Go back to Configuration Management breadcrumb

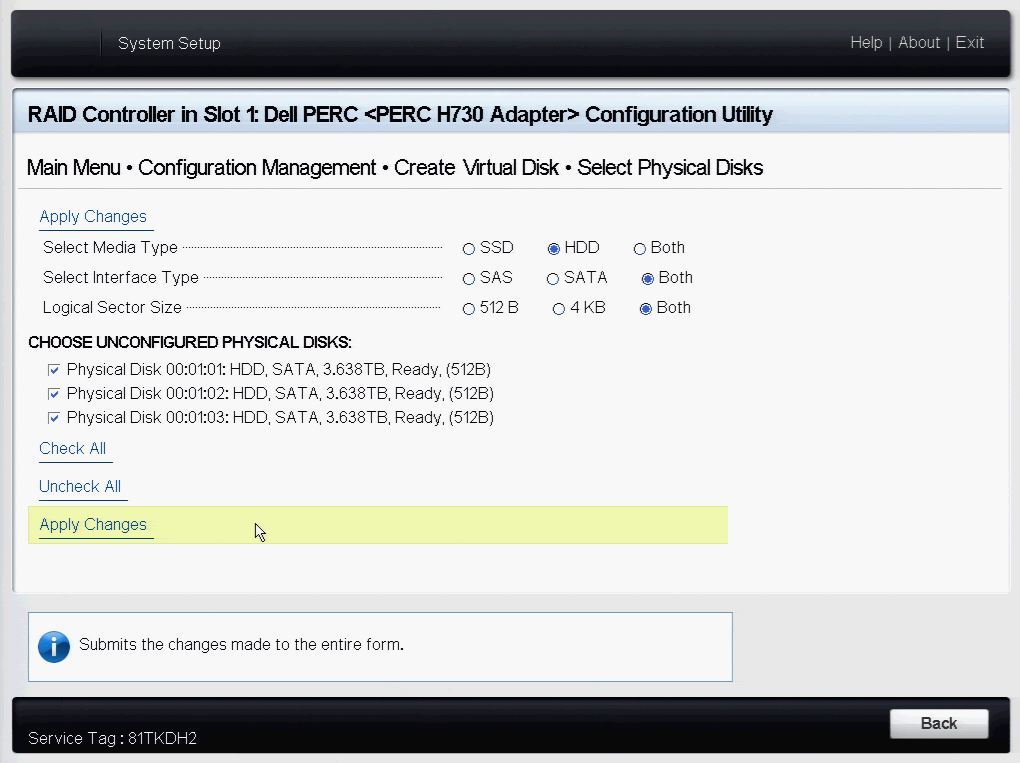[255, 167]
